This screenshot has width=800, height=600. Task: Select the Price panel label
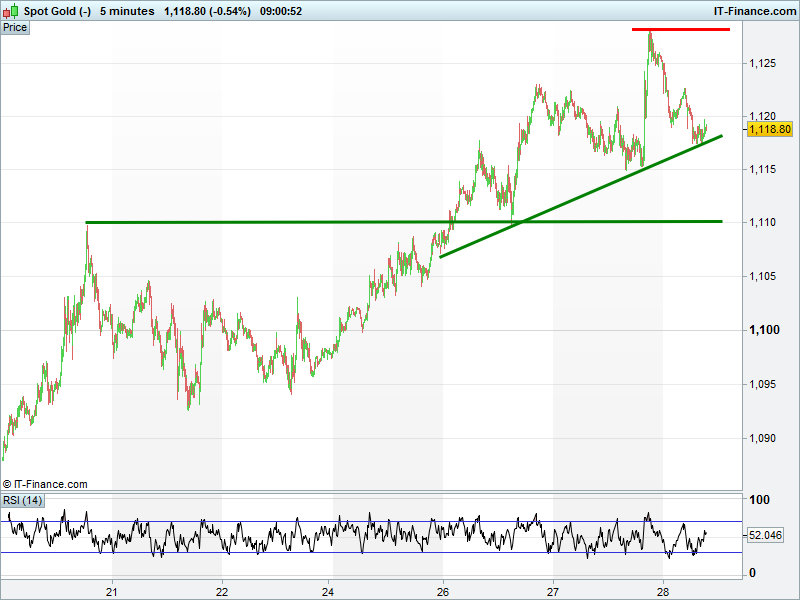(15, 27)
